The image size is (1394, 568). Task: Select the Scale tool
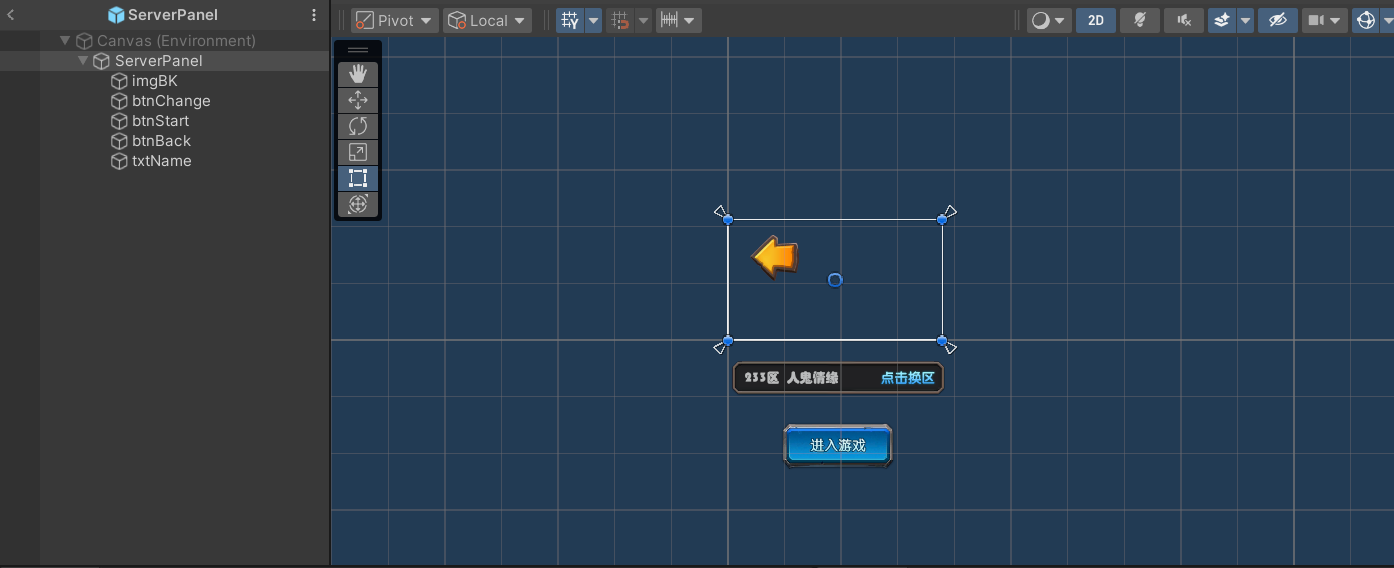(358, 152)
